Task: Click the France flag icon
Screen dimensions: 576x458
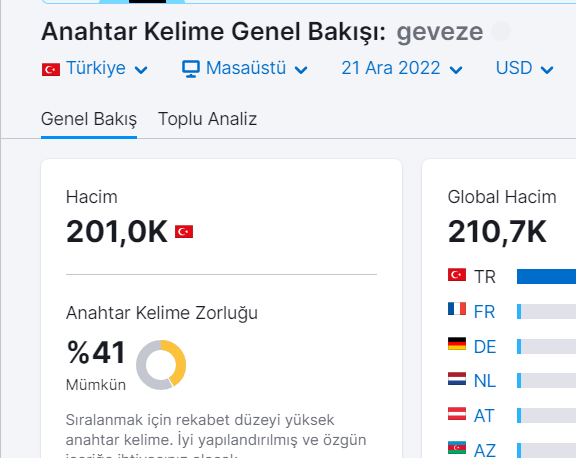Action: pyautogui.click(x=457, y=309)
